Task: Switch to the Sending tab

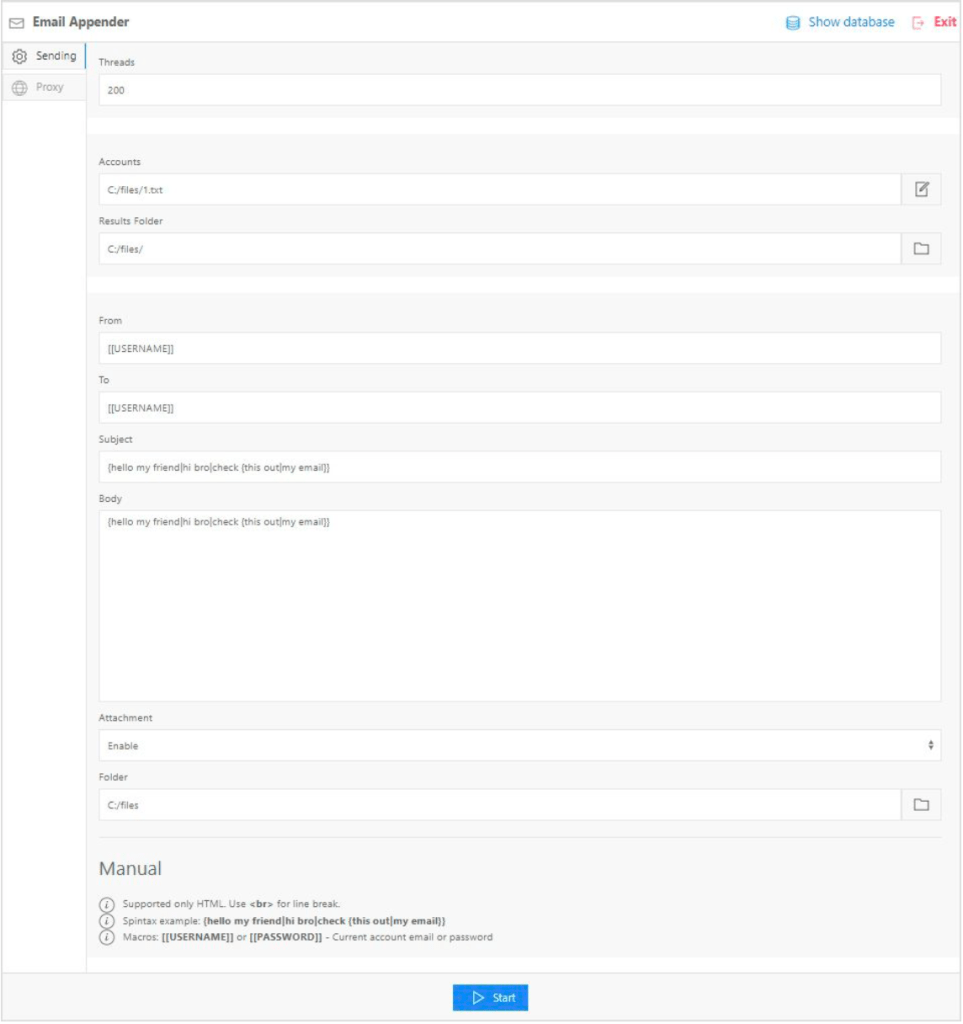Action: coord(45,56)
